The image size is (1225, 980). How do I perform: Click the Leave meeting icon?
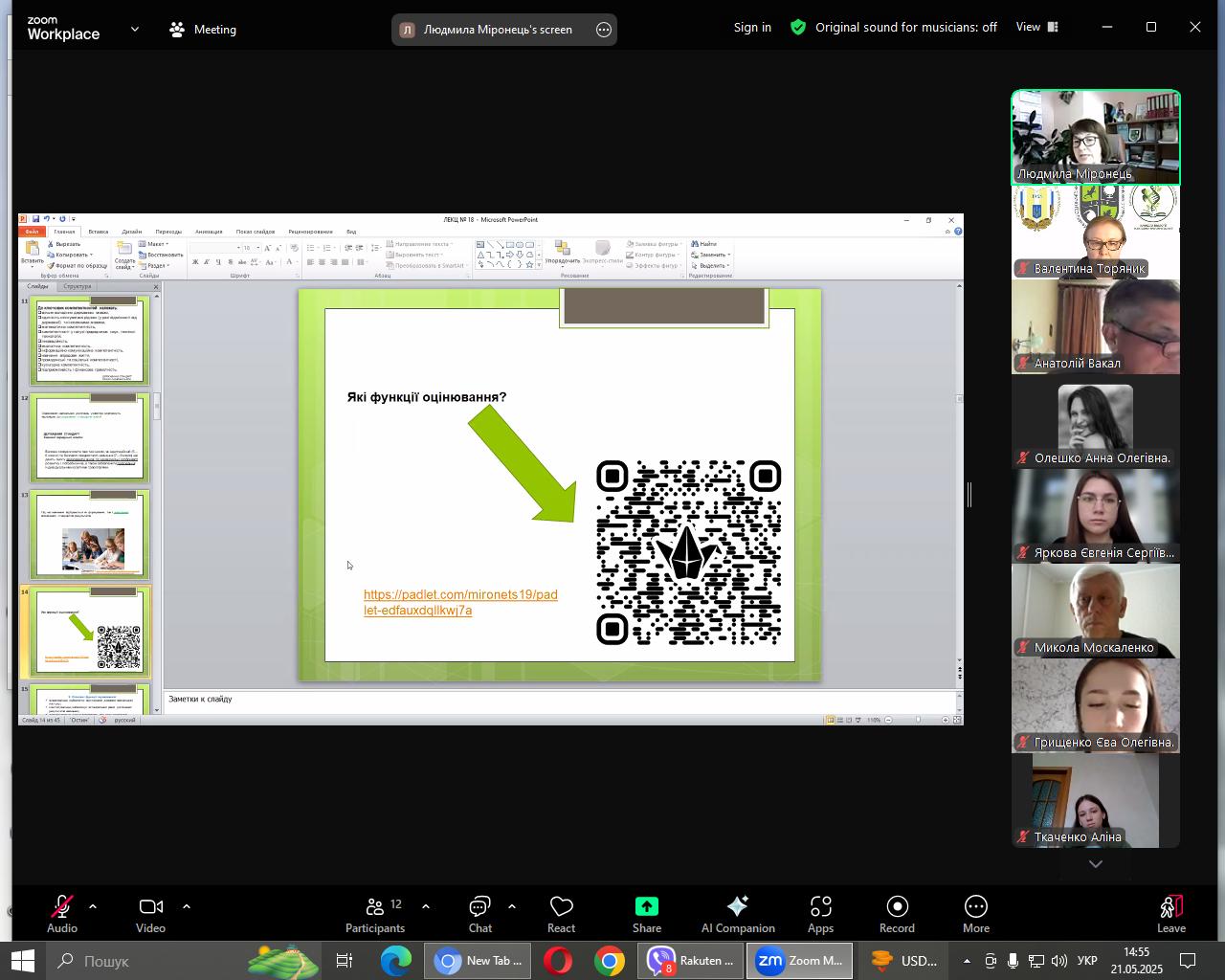[x=1171, y=906]
